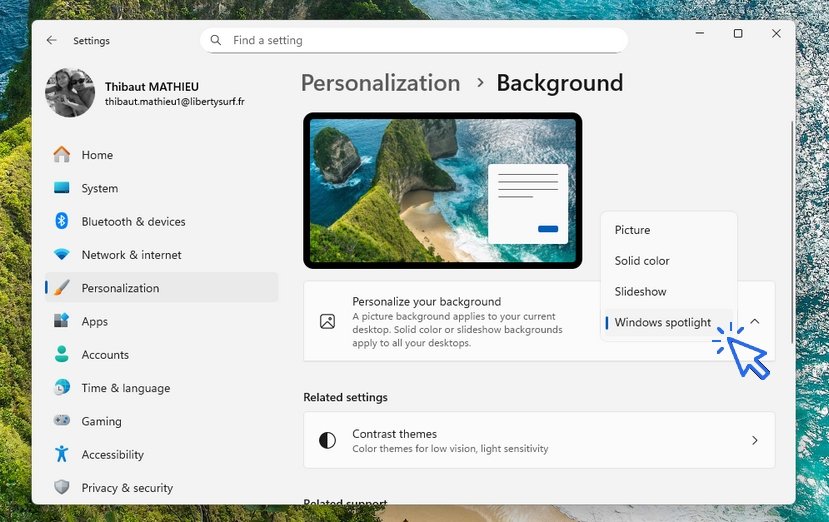Click the Bluetooth & devices icon
The width and height of the screenshot is (829, 522).
click(x=62, y=221)
